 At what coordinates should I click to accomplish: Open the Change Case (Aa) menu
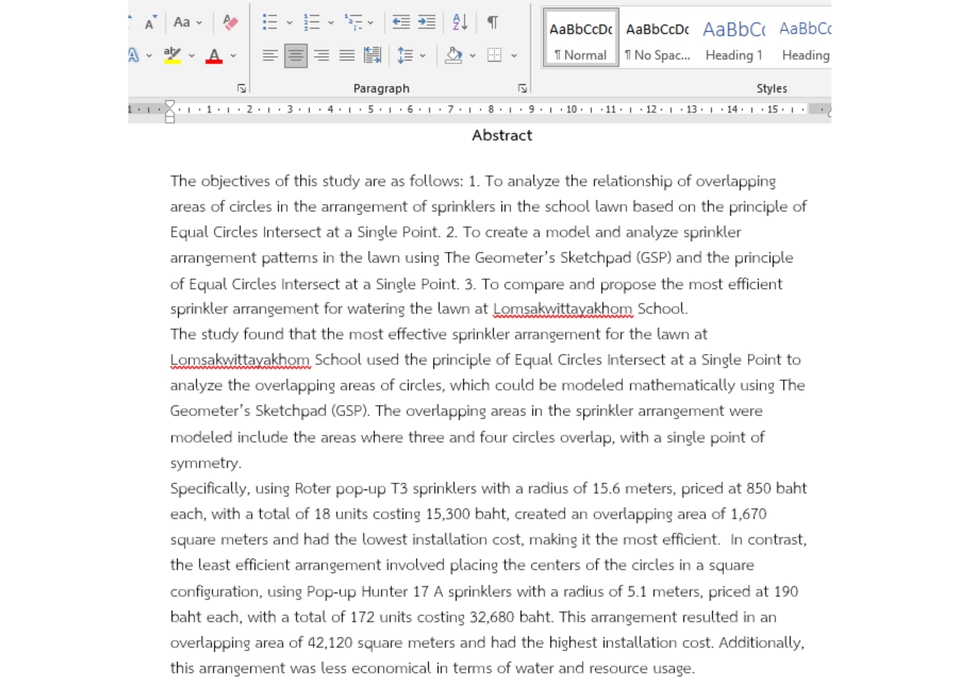187,23
